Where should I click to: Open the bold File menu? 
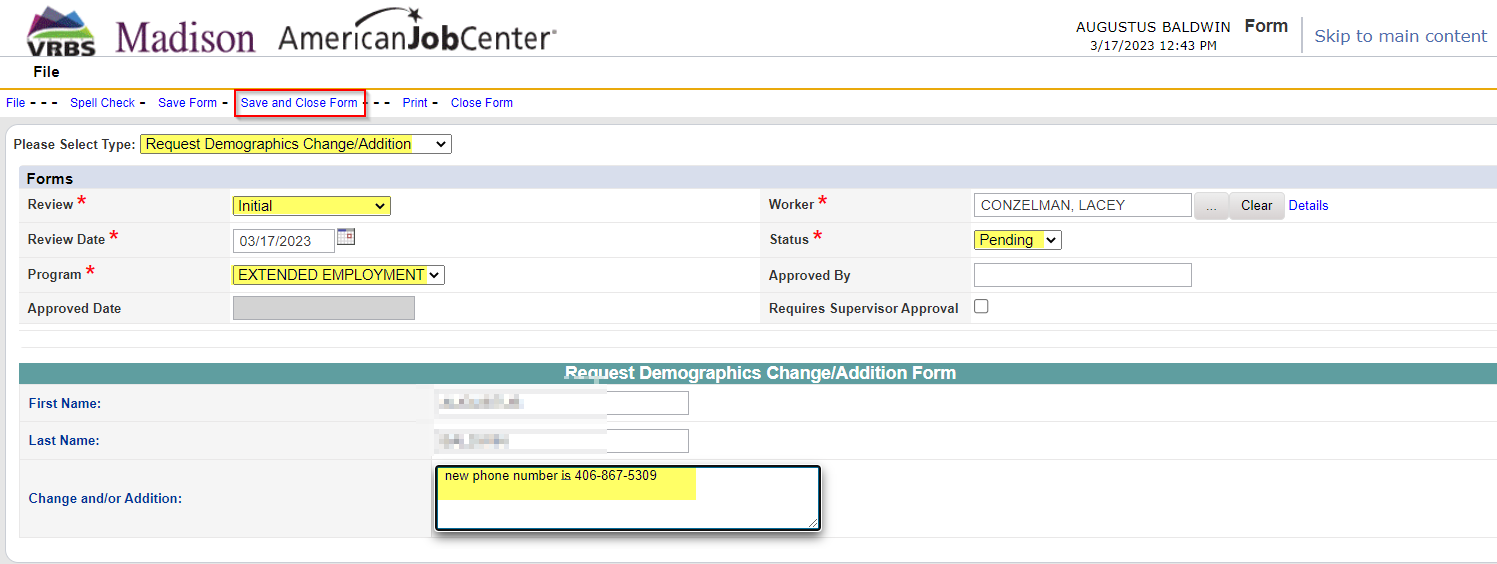pyautogui.click(x=46, y=72)
